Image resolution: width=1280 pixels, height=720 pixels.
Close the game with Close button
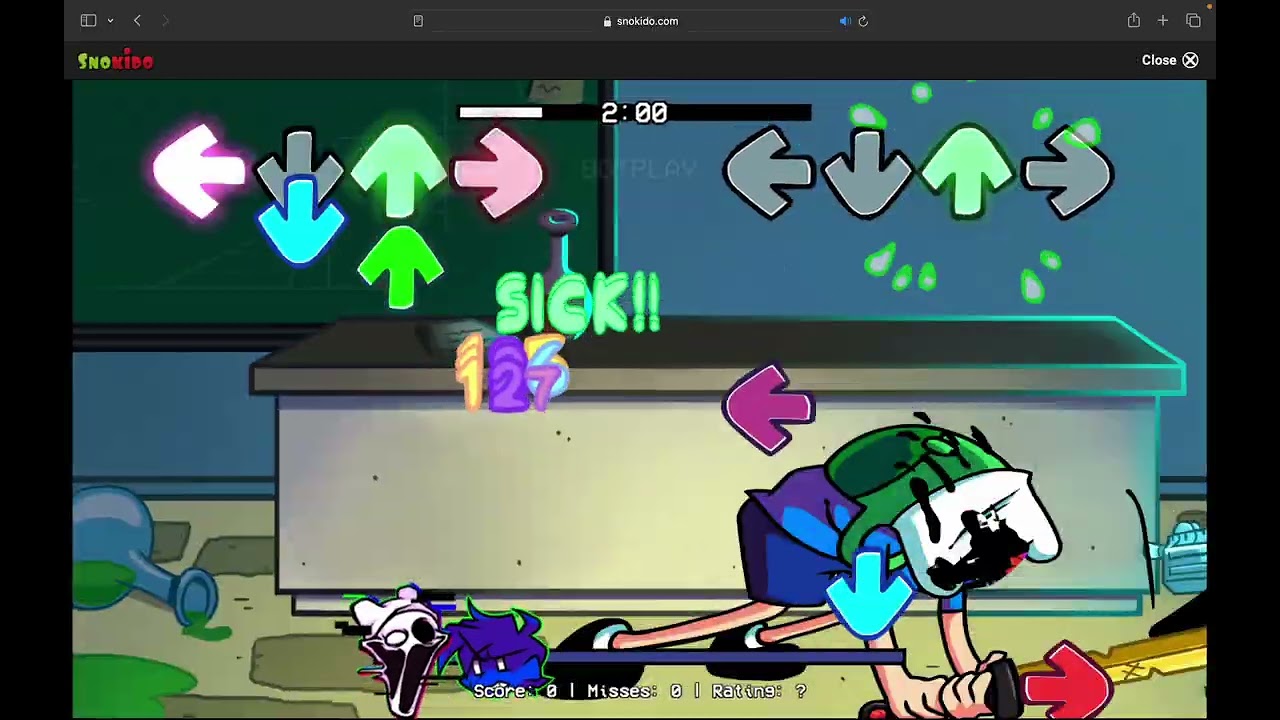pos(1170,60)
